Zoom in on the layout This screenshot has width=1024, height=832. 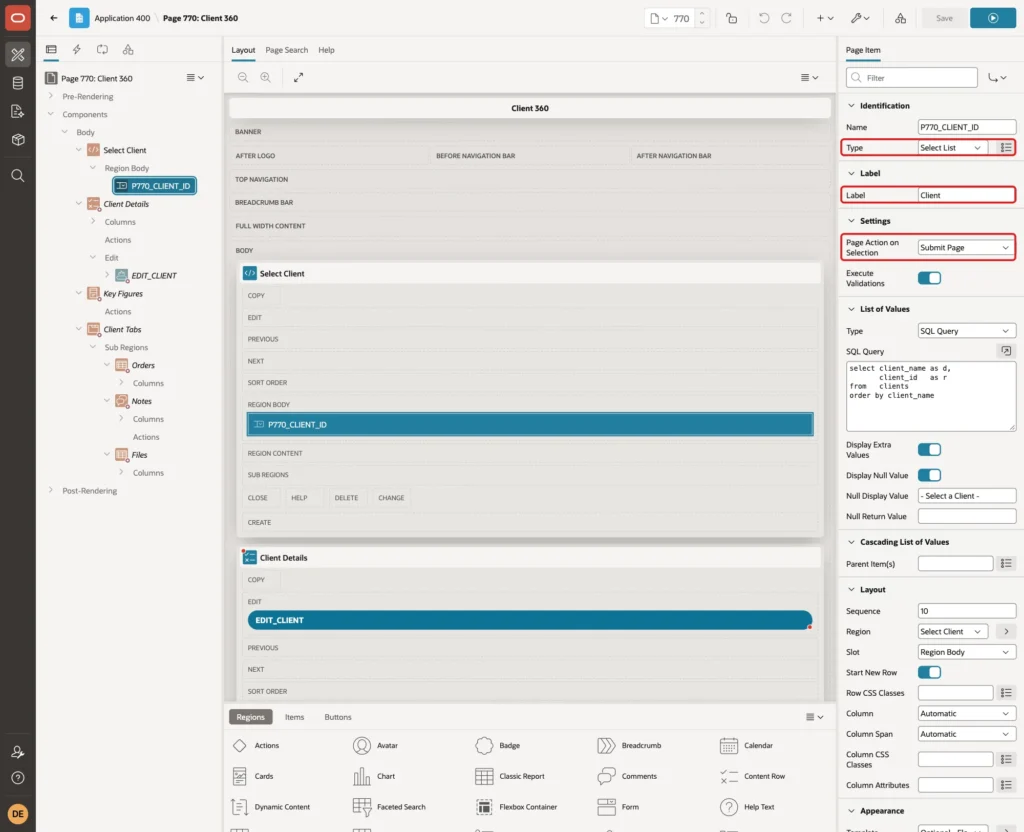(266, 77)
